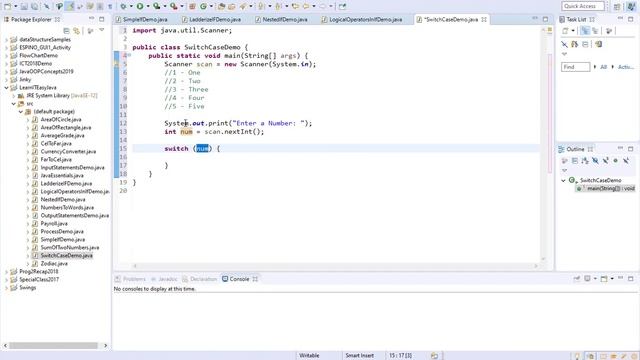
Task: Toggle Sort alphabetically in Outline toolbar
Action: point(585,161)
